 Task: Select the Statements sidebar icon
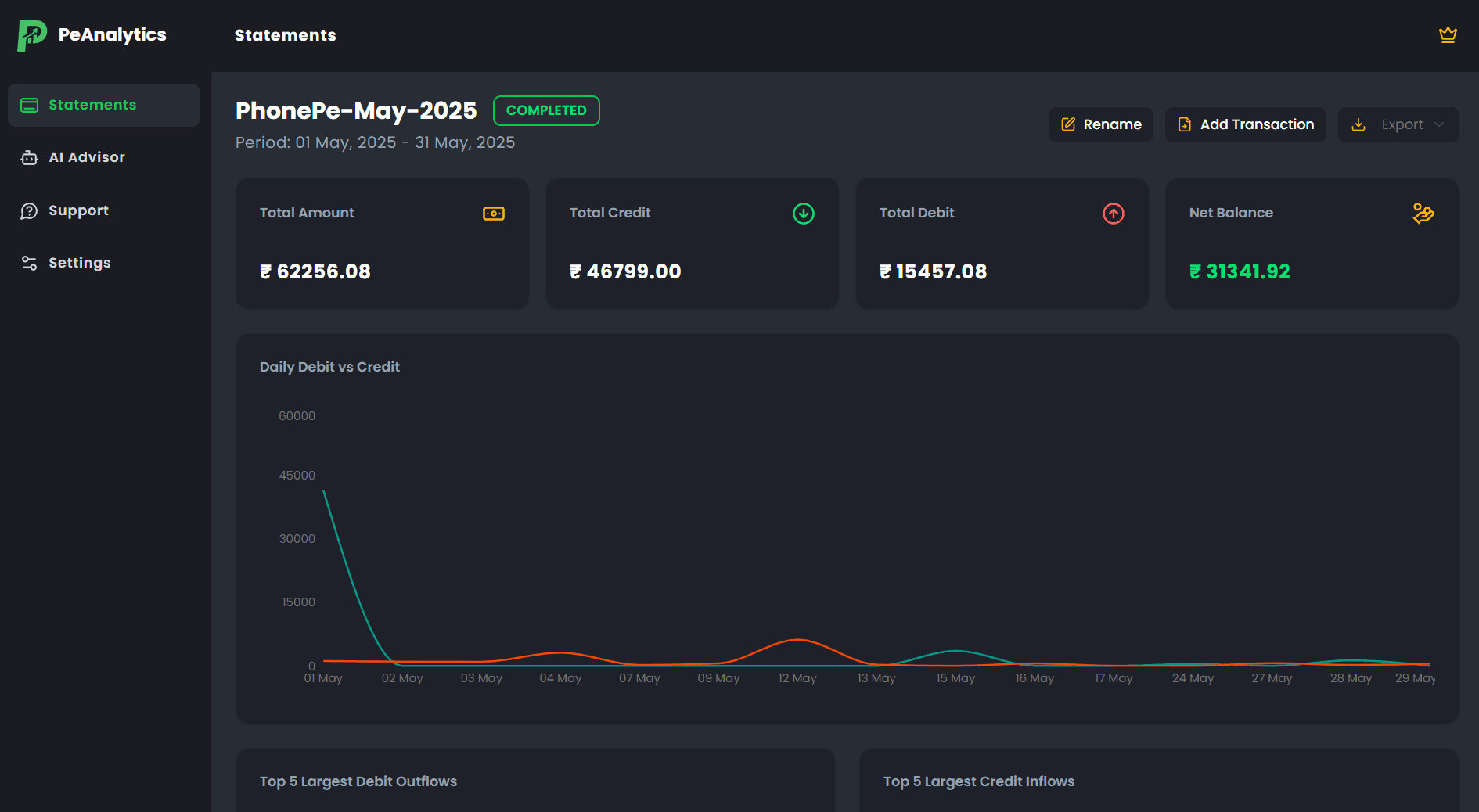pos(29,104)
